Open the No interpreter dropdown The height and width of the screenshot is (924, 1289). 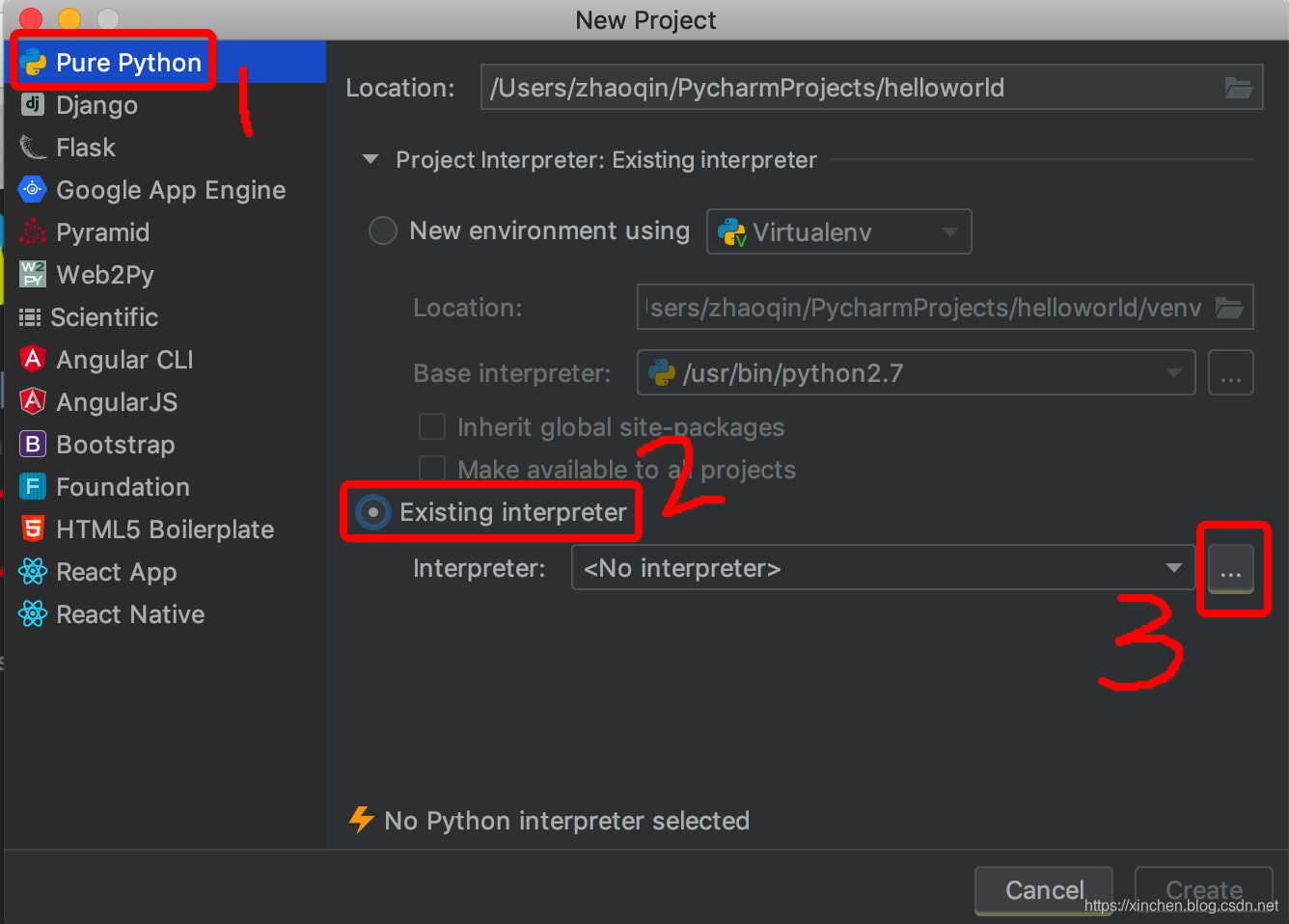pyautogui.click(x=884, y=567)
